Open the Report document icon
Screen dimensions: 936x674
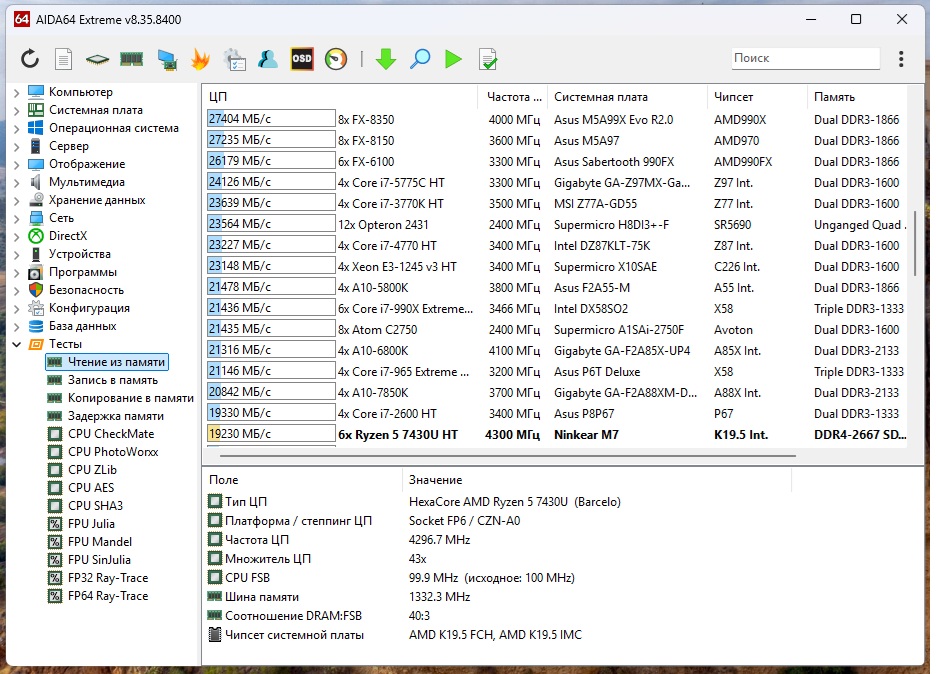(x=63, y=59)
